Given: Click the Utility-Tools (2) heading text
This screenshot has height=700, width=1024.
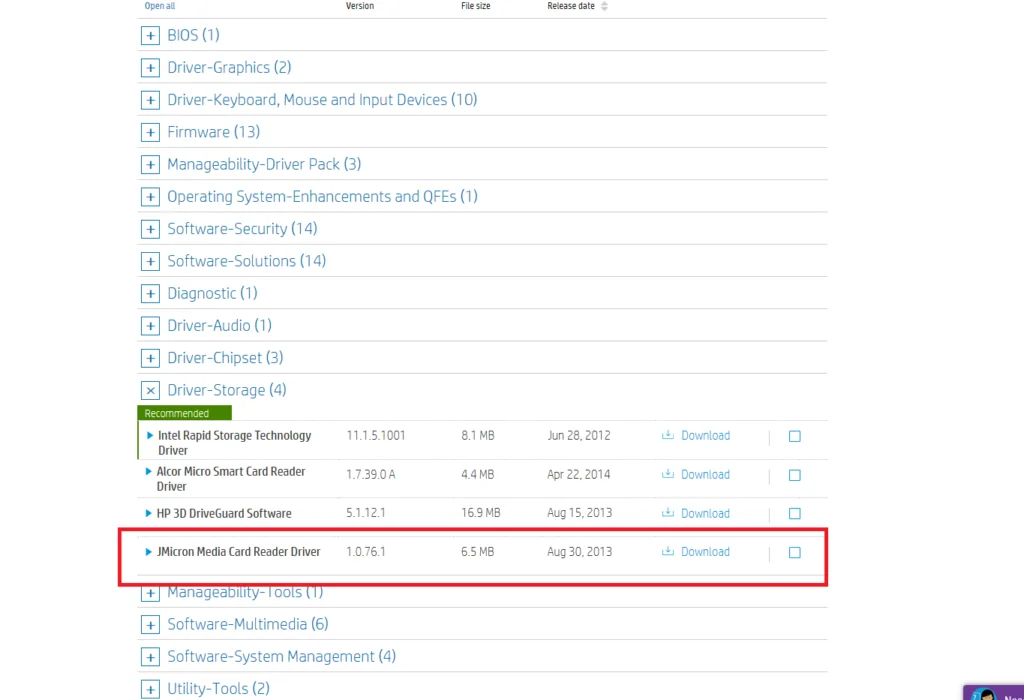Looking at the screenshot, I should pos(218,690).
